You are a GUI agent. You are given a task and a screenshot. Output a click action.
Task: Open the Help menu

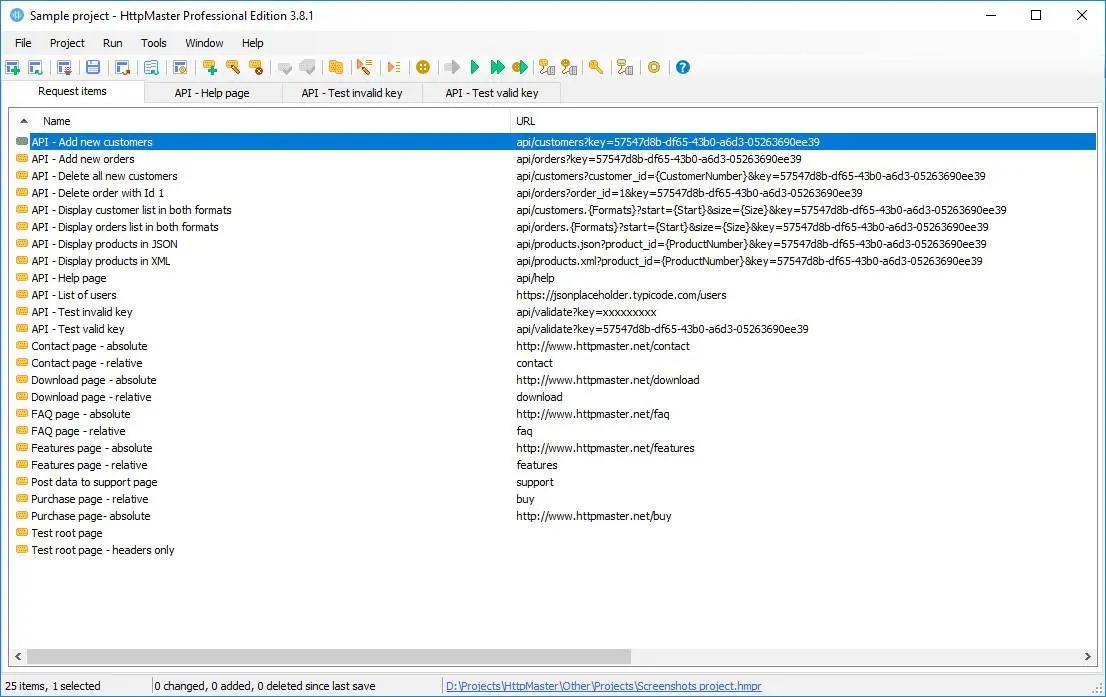[253, 43]
